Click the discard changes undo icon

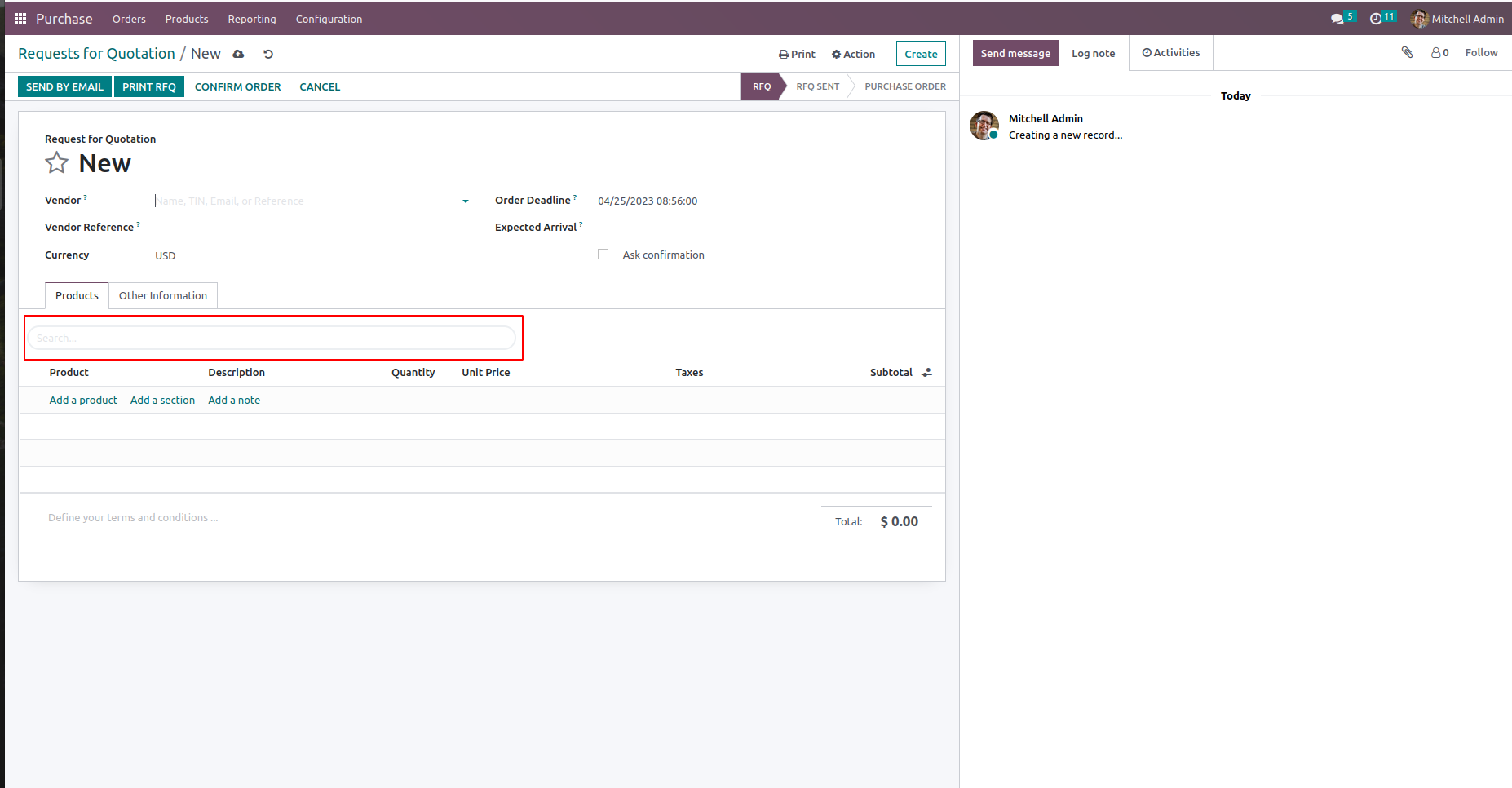click(x=268, y=54)
